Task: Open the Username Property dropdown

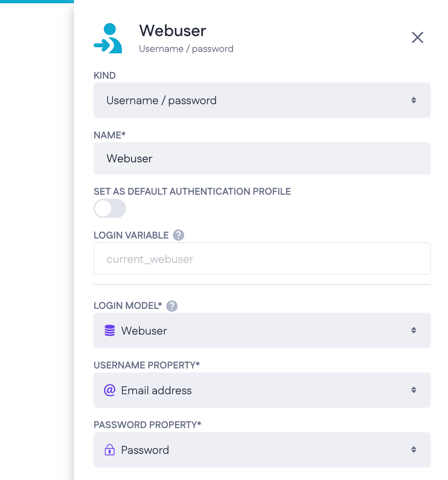Action: [262, 390]
